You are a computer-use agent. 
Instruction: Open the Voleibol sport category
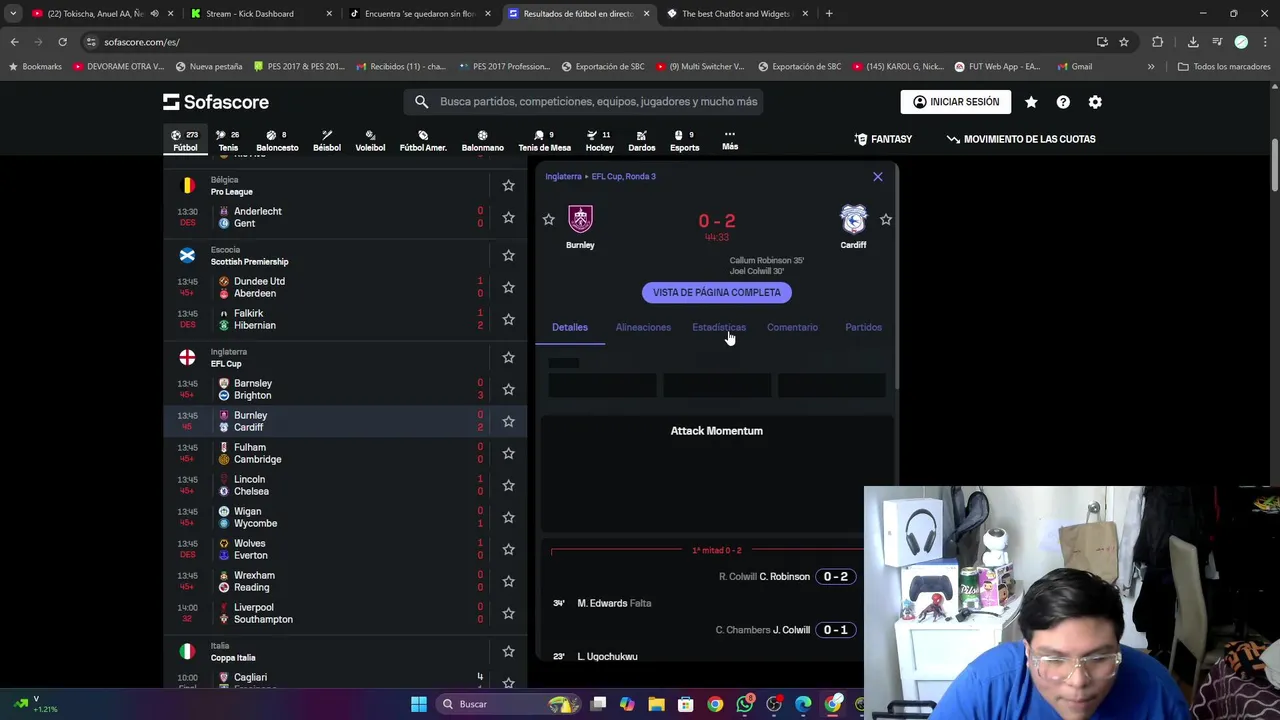370,141
